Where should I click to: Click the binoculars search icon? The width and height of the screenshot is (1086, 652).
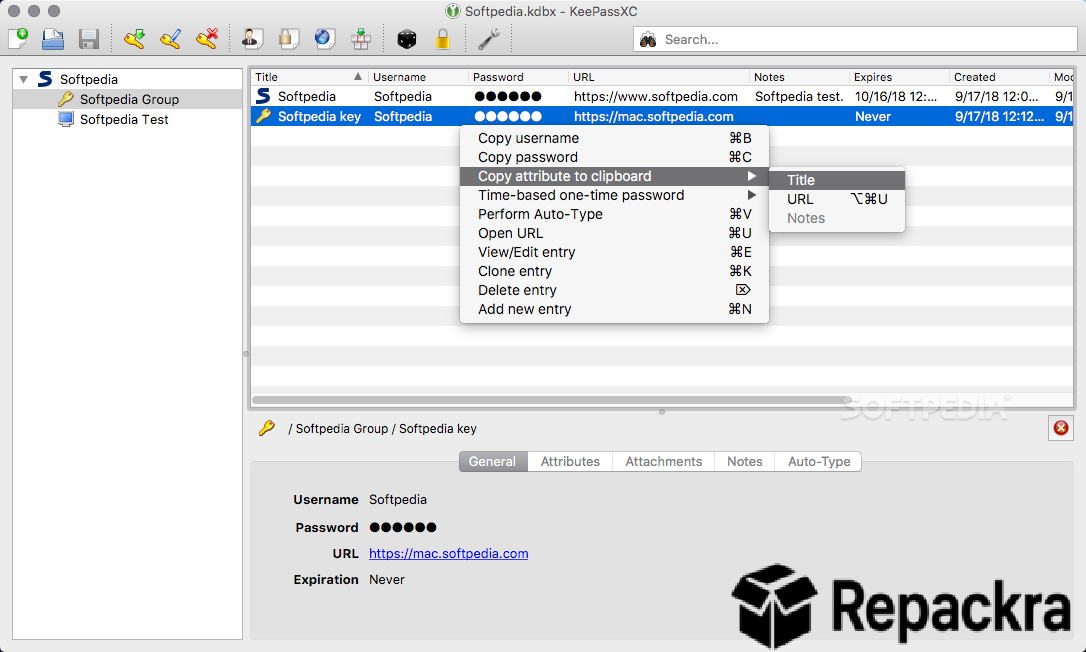point(648,39)
